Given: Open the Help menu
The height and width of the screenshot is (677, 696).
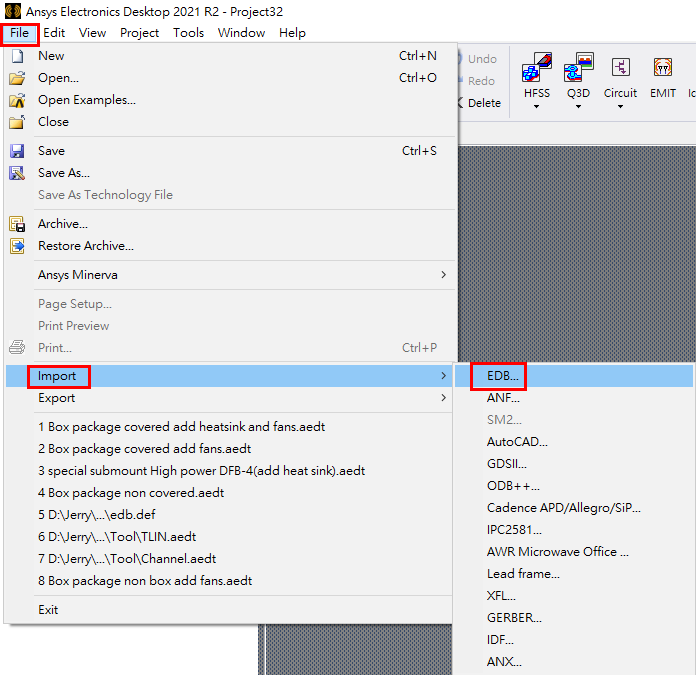Looking at the screenshot, I should coord(292,33).
